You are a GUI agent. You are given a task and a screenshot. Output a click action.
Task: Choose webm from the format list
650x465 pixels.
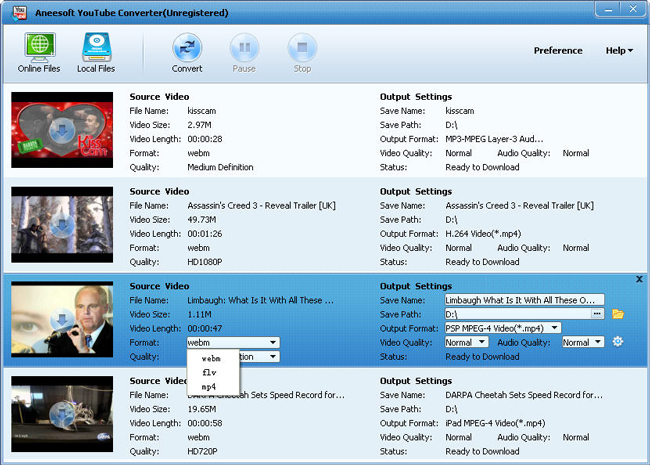[x=213, y=359]
